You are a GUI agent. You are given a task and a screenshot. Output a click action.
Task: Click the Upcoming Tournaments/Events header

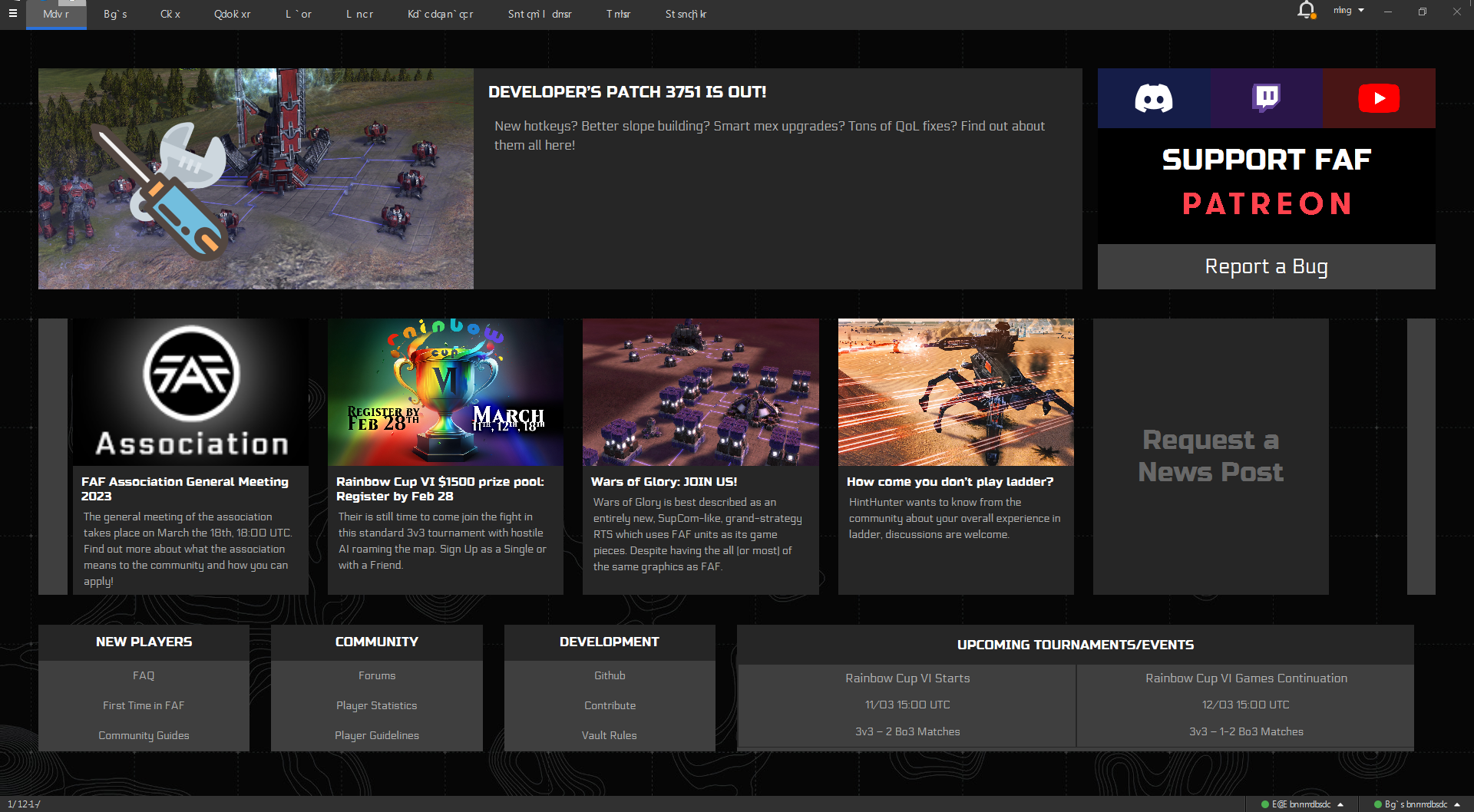pyautogui.click(x=1076, y=645)
